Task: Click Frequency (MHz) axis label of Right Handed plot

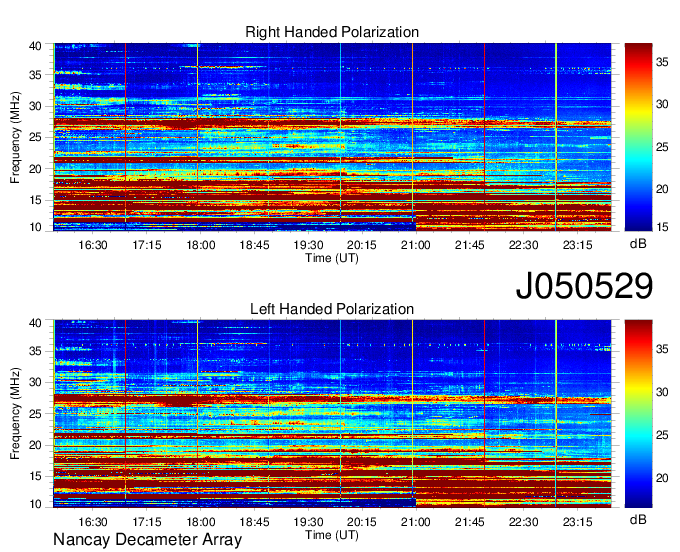Action: coord(15,137)
